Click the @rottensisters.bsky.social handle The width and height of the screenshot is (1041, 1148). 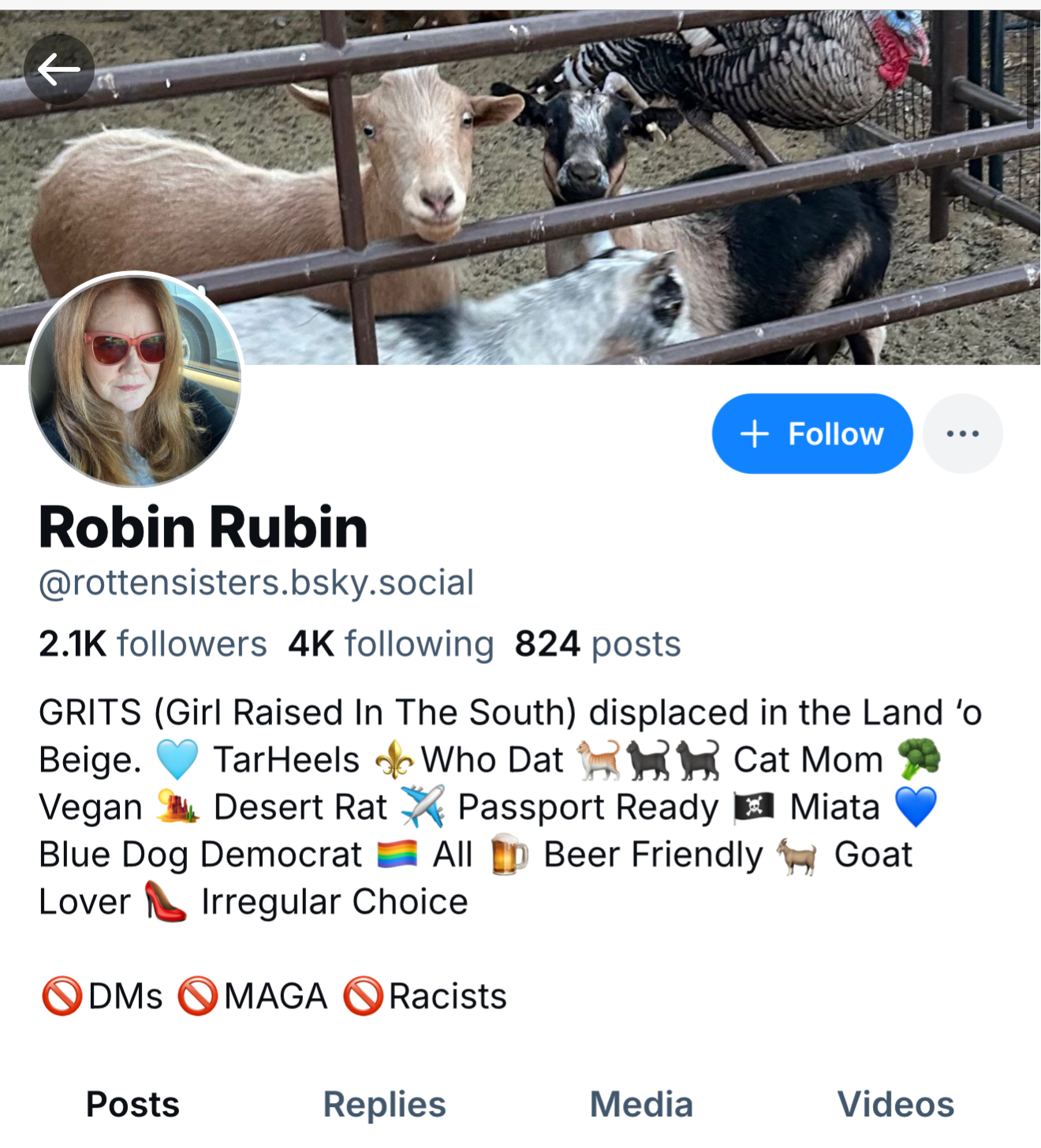coord(256,583)
